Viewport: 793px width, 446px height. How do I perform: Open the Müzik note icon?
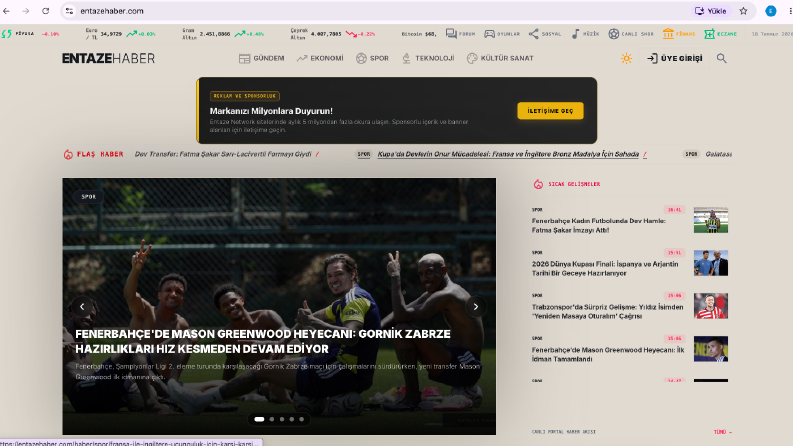tap(576, 34)
